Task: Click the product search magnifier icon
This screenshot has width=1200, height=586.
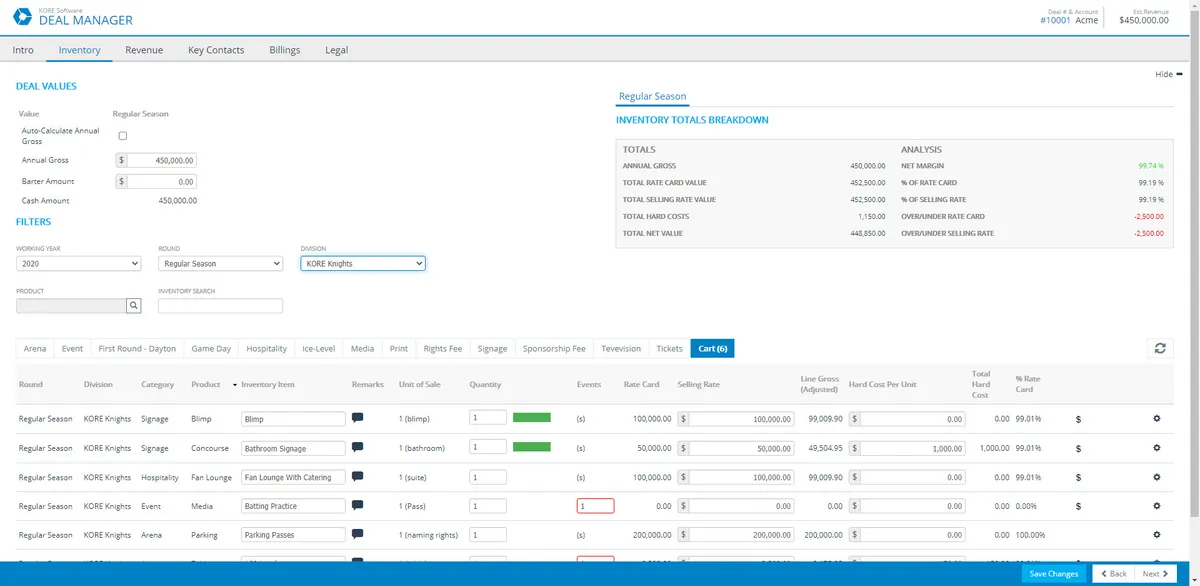Action: click(x=133, y=306)
